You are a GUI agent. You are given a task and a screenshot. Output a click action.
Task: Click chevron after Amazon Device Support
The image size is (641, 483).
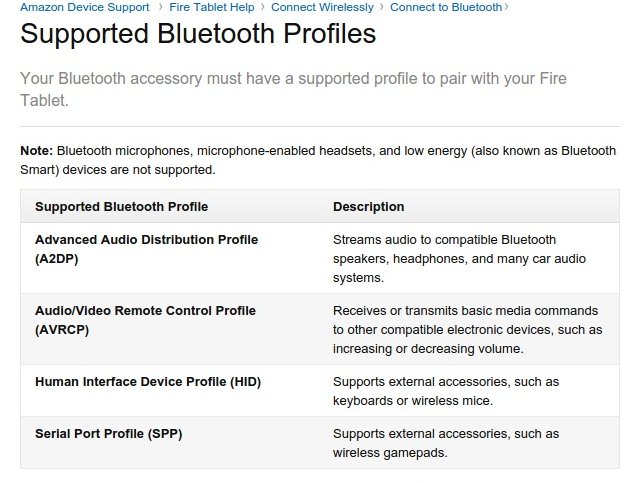click(161, 7)
